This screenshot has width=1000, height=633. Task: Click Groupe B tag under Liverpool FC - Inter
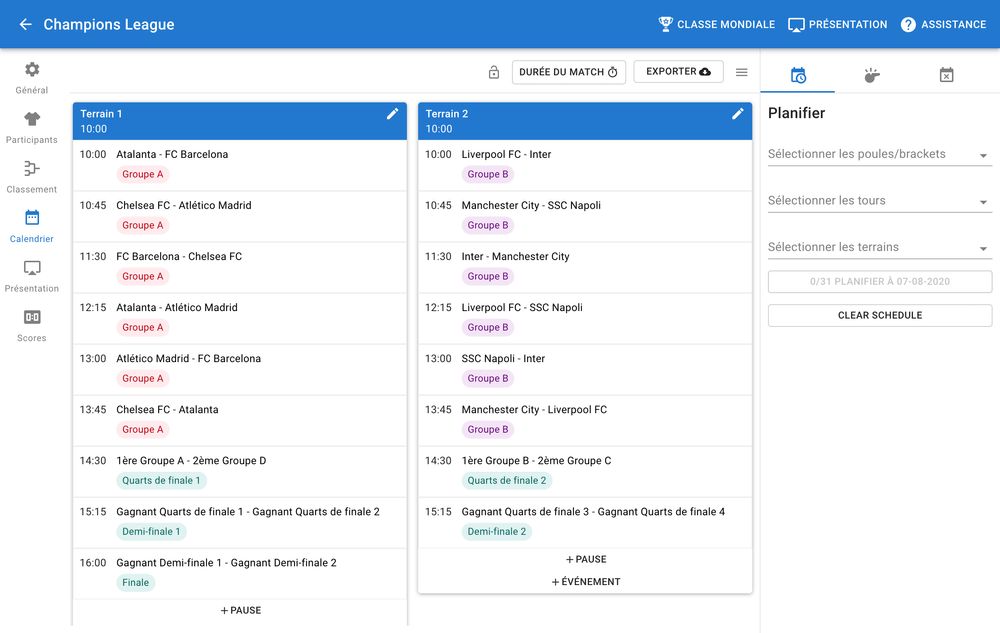pyautogui.click(x=488, y=175)
